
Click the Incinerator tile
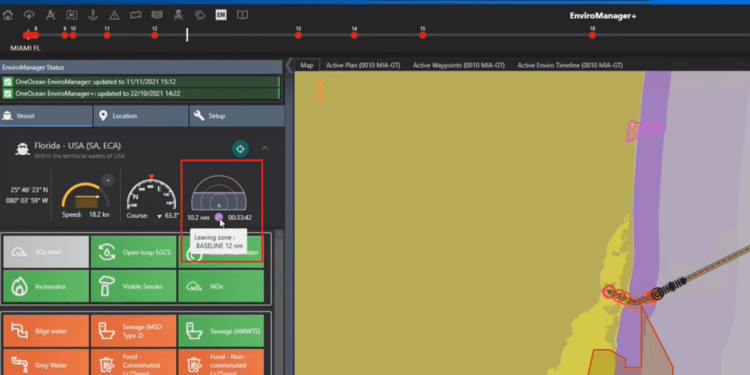coord(46,286)
